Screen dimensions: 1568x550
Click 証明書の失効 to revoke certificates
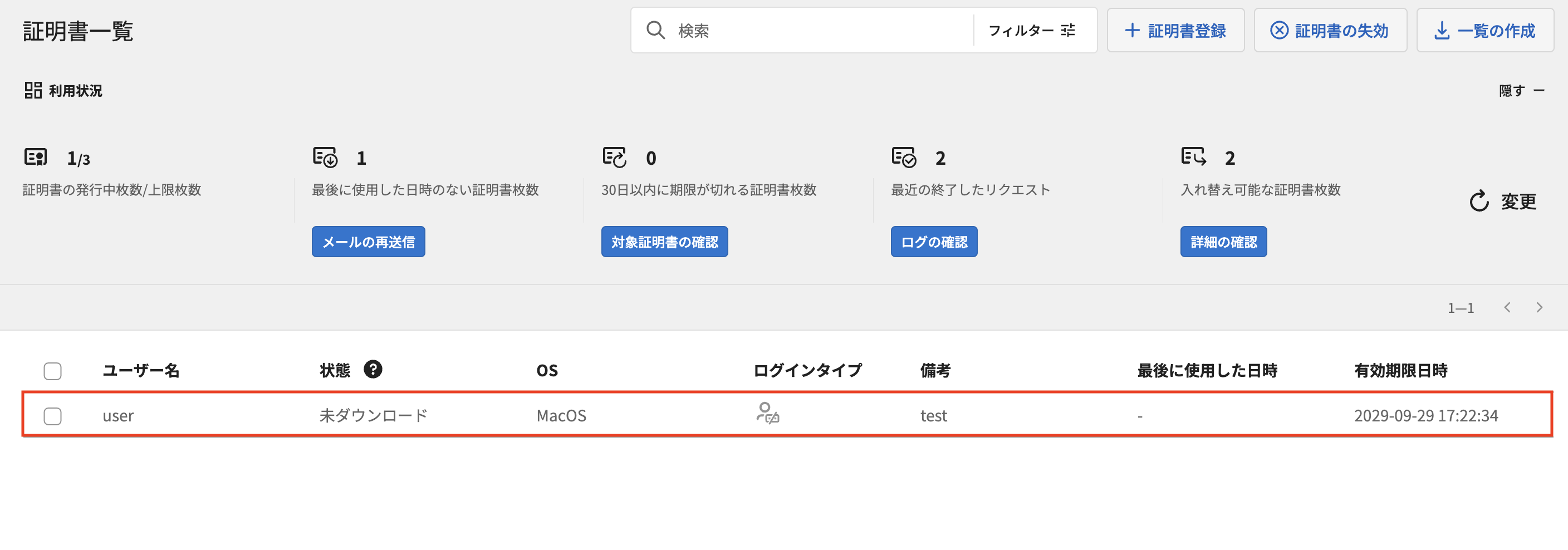1330,30
